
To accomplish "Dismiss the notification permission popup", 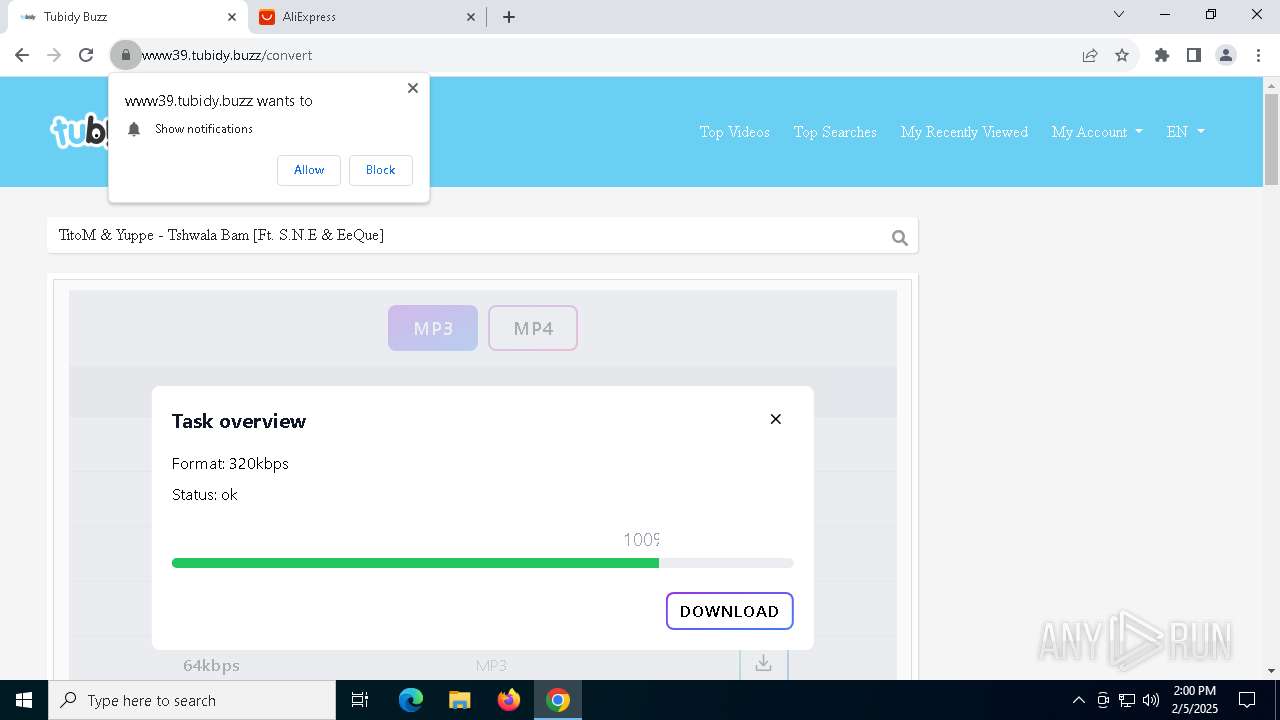I will 413,88.
